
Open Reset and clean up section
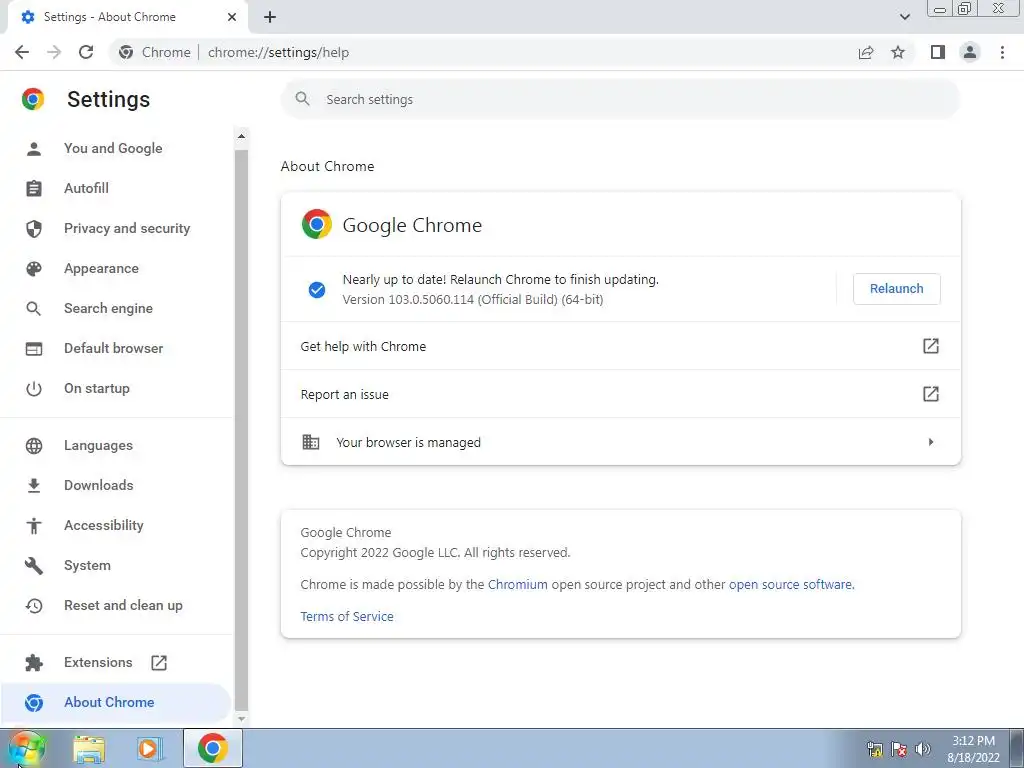point(123,605)
